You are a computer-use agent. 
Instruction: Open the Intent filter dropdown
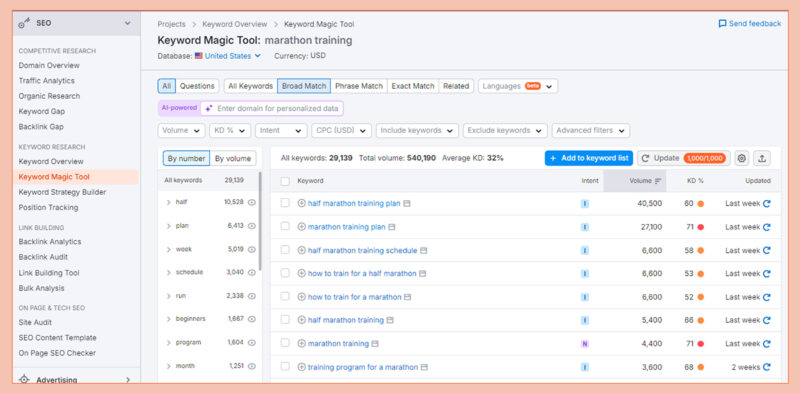point(281,130)
